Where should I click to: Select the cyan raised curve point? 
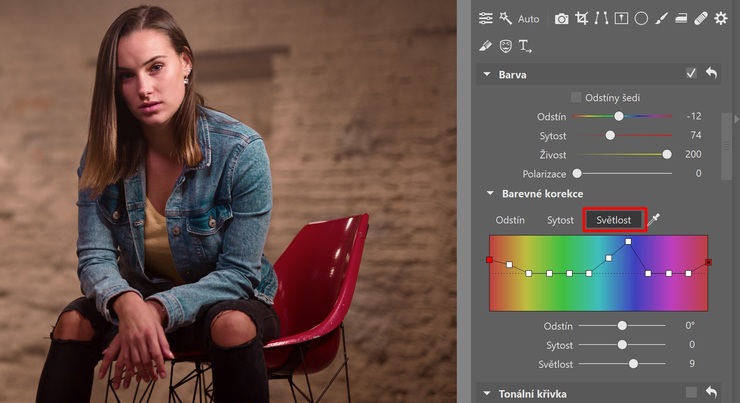coord(609,258)
